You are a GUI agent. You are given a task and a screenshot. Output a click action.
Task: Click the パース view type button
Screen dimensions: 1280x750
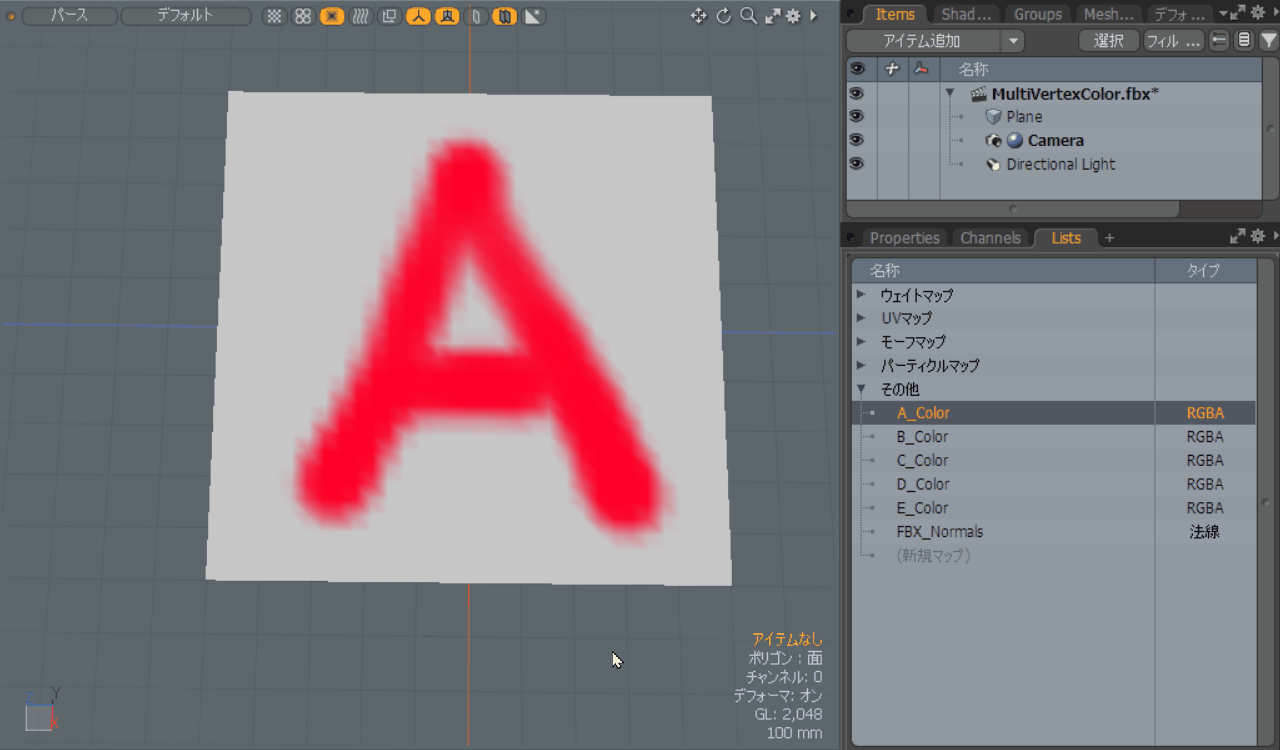[x=69, y=16]
